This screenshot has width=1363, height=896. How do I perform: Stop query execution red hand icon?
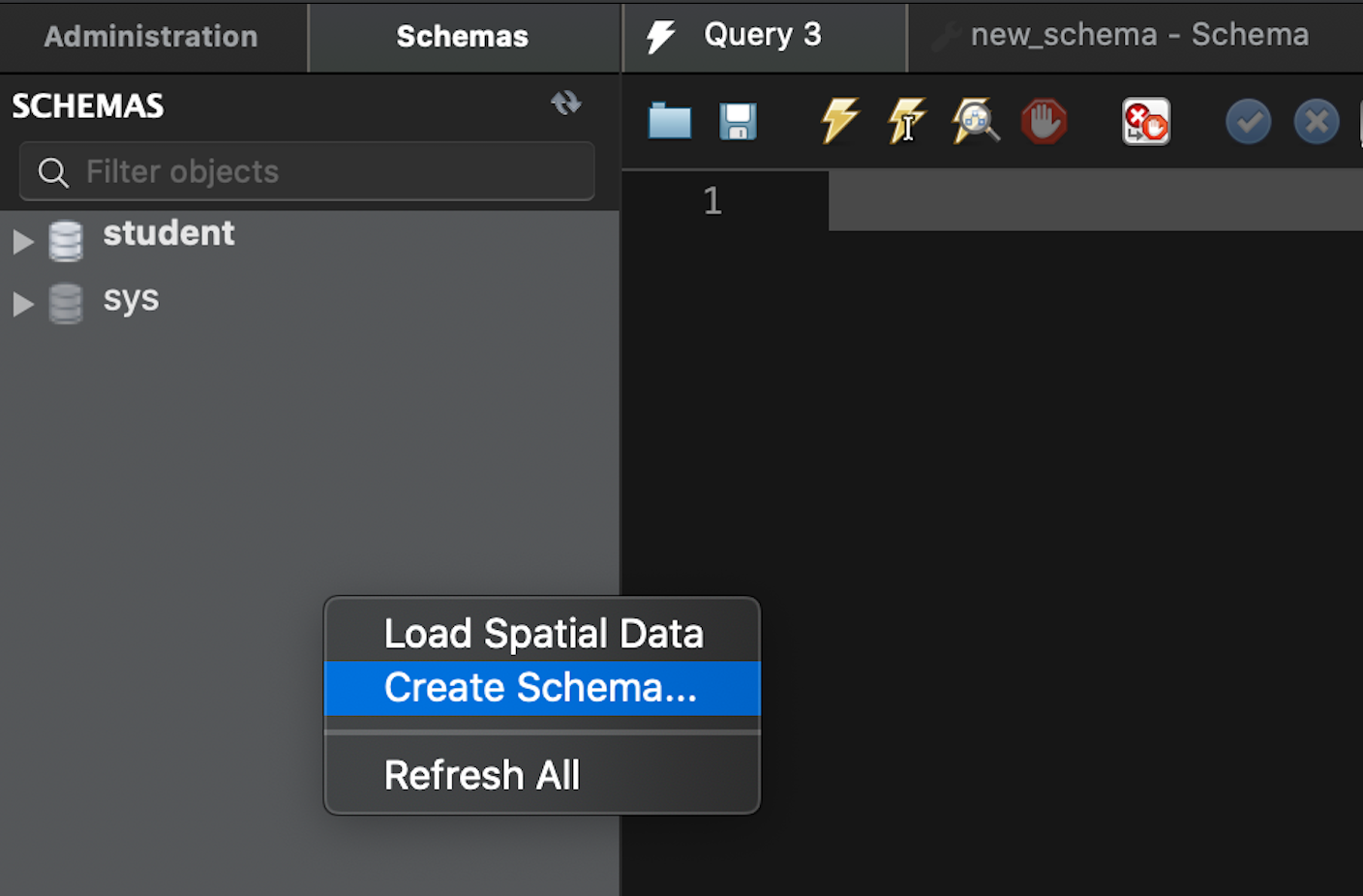pos(1045,122)
